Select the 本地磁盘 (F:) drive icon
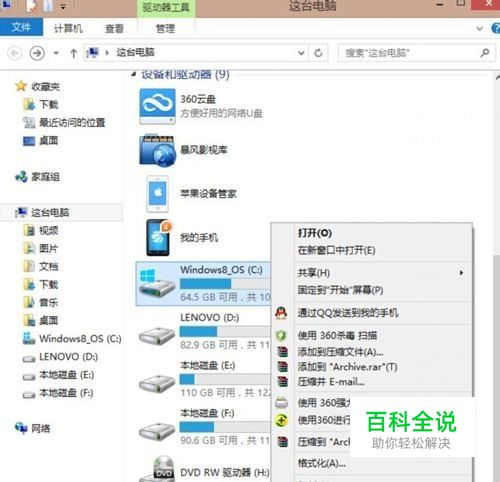500x482 pixels. point(157,431)
